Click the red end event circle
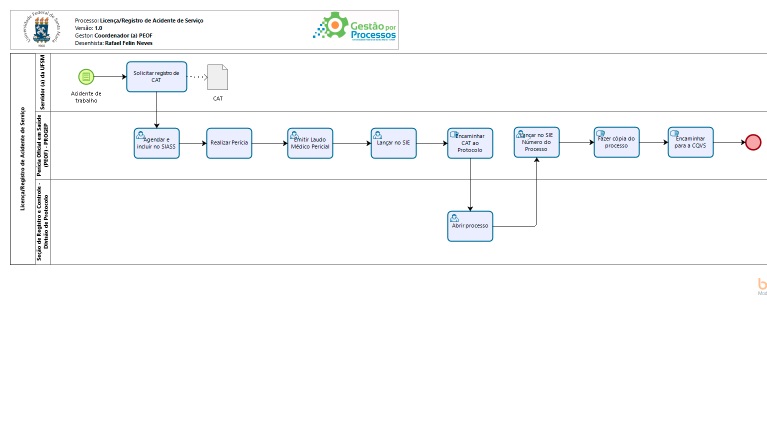Viewport: 767px width, 432px height. pyautogui.click(x=753, y=143)
